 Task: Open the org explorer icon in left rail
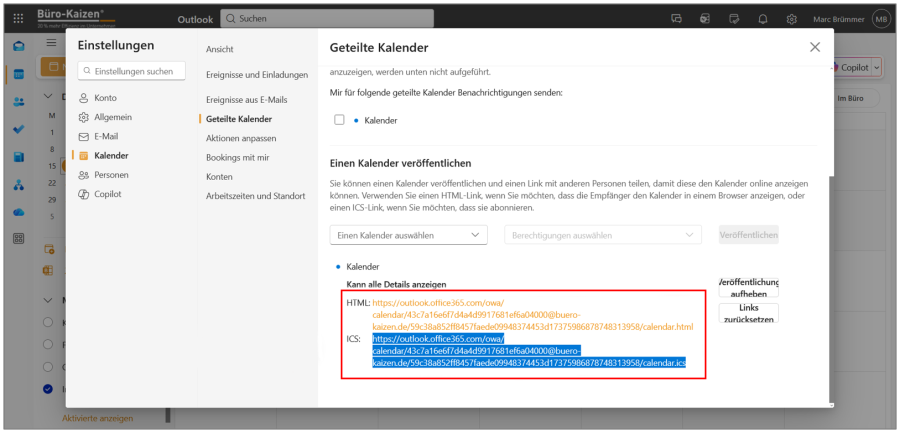click(x=19, y=185)
